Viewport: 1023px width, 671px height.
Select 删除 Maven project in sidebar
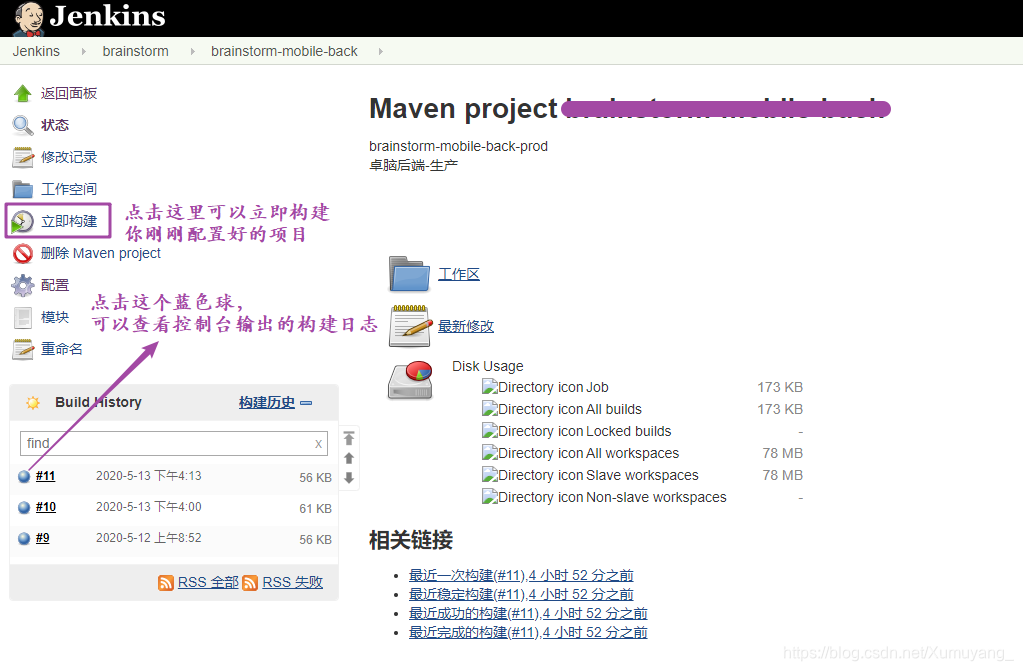tap(100, 253)
